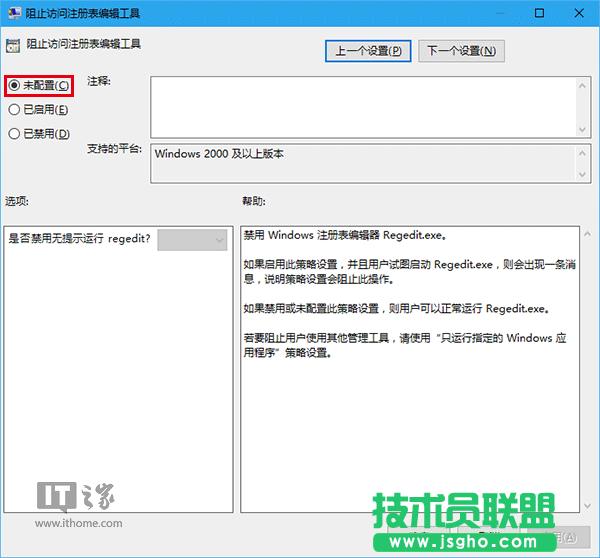The height and width of the screenshot is (558, 600).
Task: Click the policy setting icon beside the heading
Action: [13, 45]
